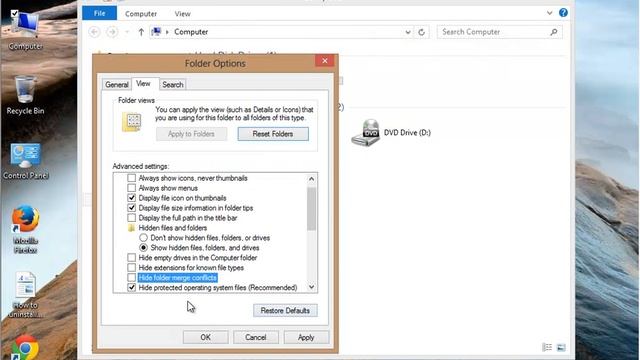640x360 pixels.
Task: Uncheck Display file icon on thumbnails
Action: point(131,198)
